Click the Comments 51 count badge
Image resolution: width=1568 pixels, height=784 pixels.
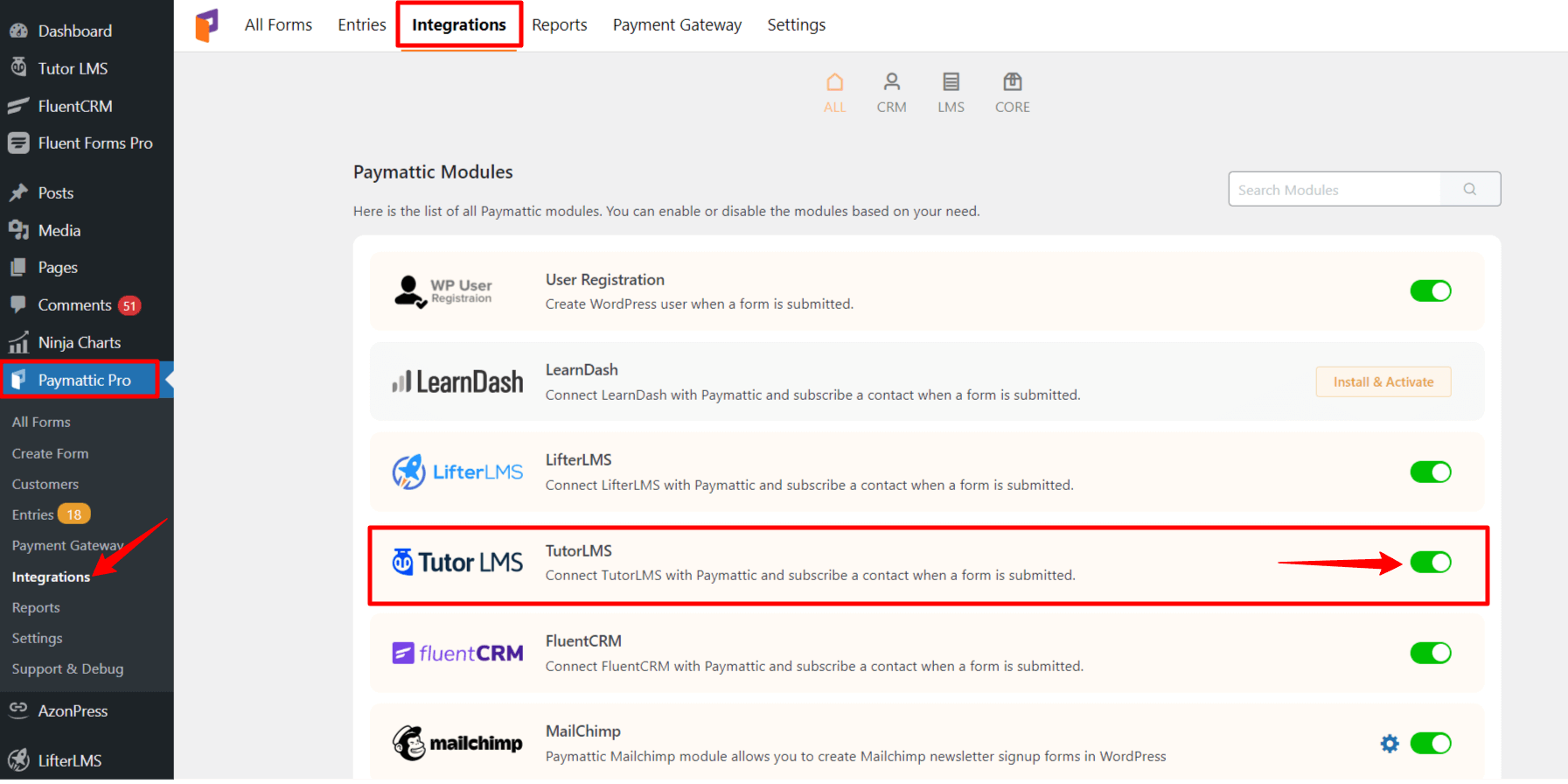pyautogui.click(x=129, y=305)
